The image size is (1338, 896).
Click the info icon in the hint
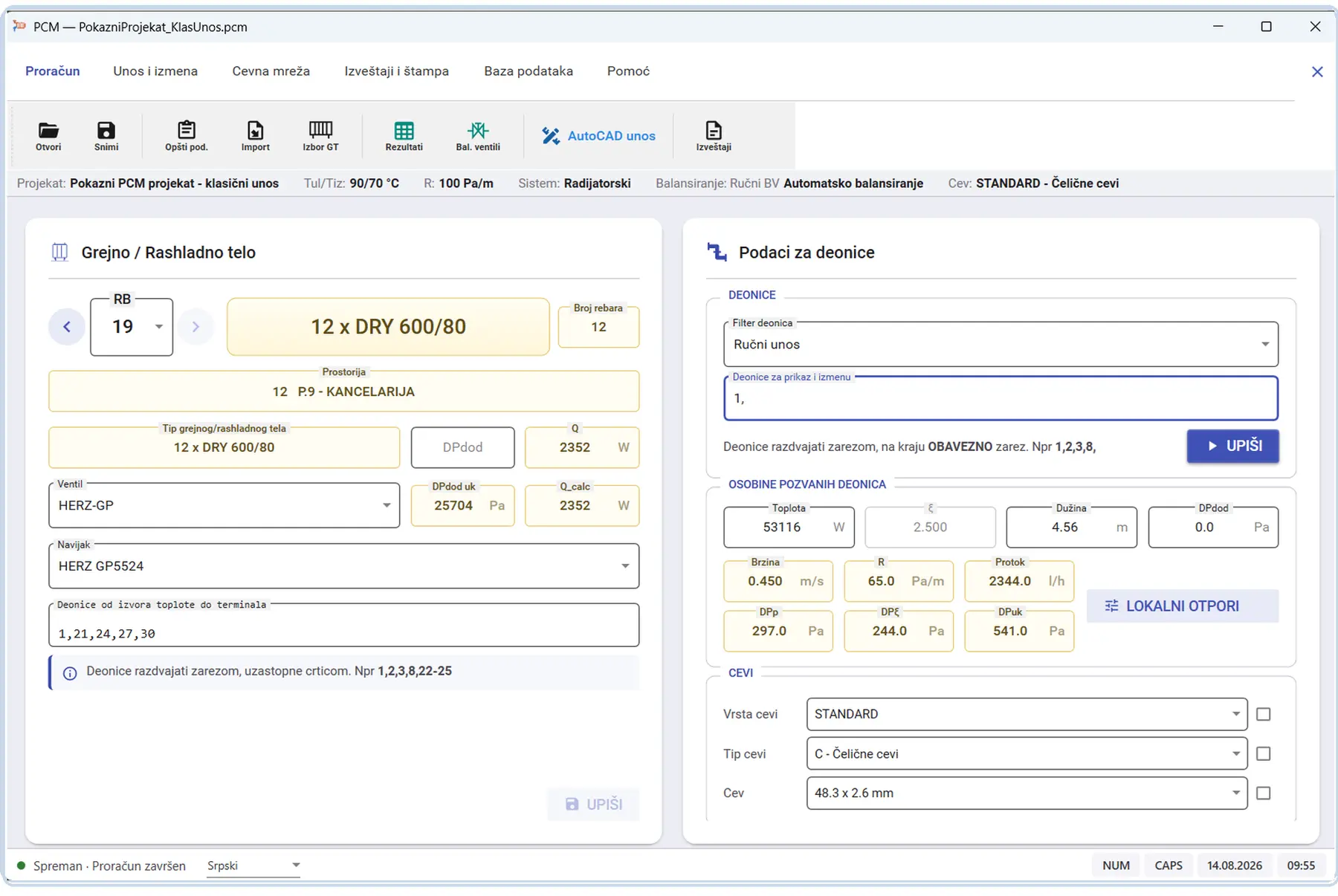pyautogui.click(x=70, y=674)
